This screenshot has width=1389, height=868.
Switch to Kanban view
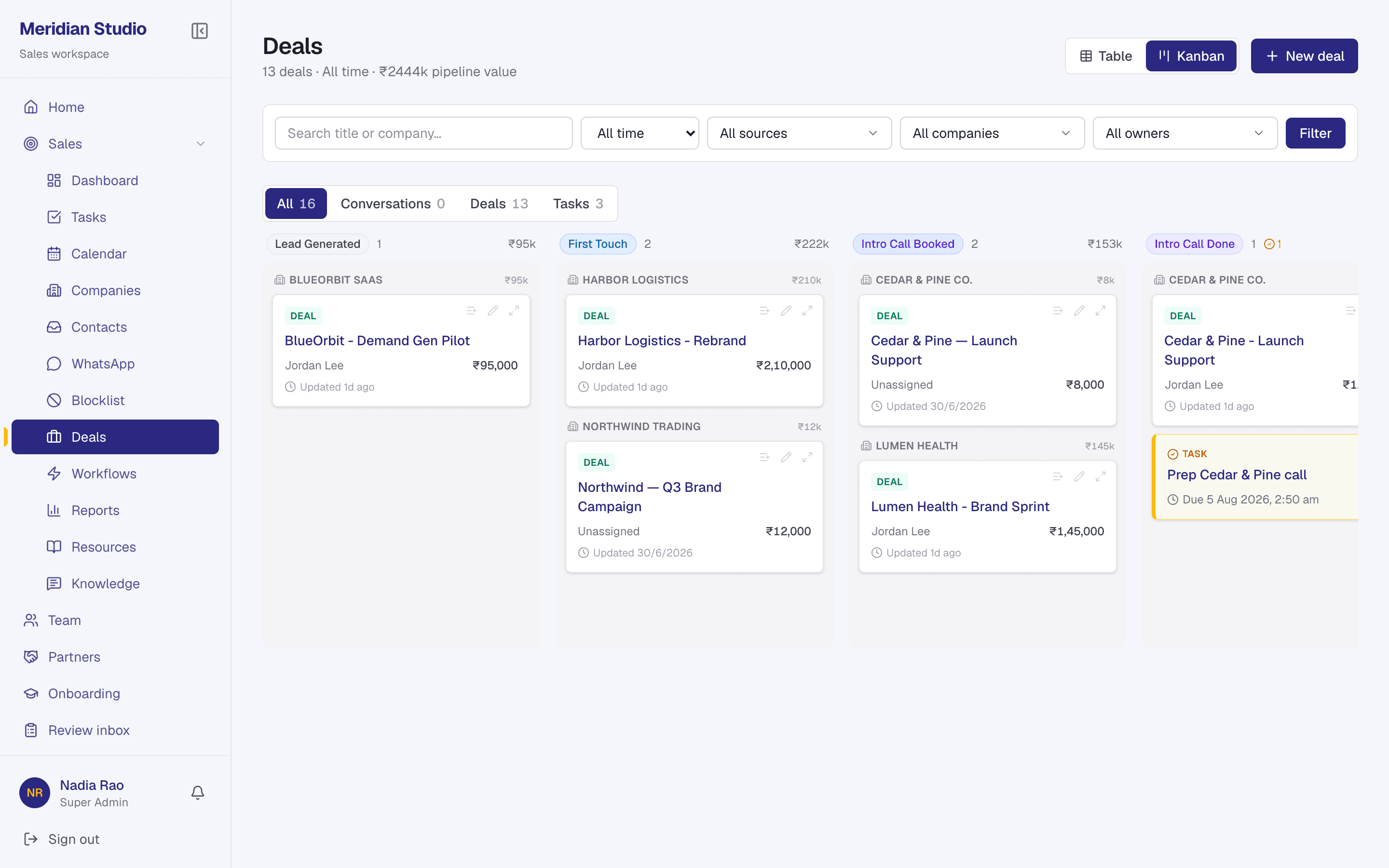tap(1191, 56)
